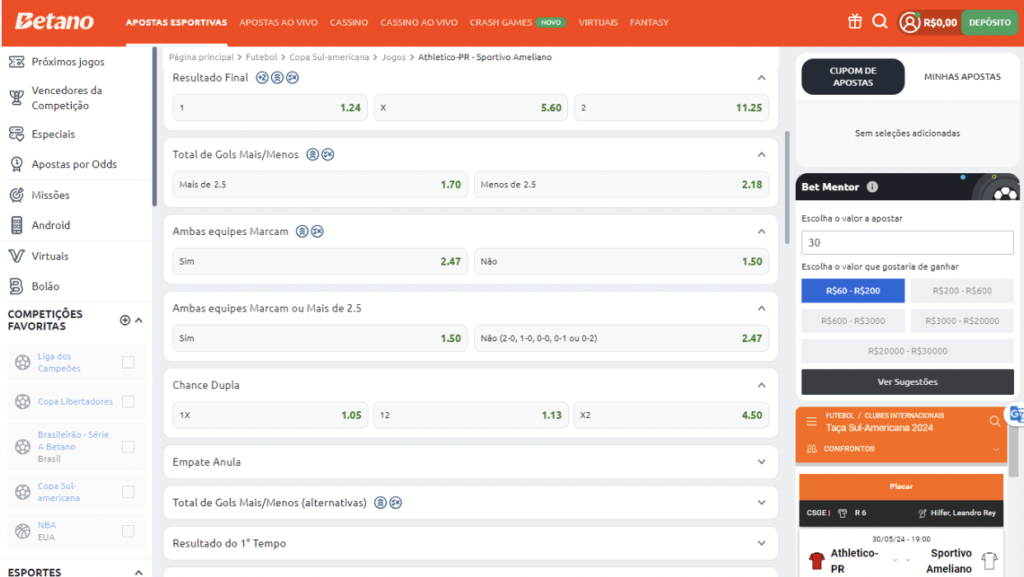Screen dimensions: 1024x577
Task: Click the Especiais sidebar icon
Action: click(16, 134)
